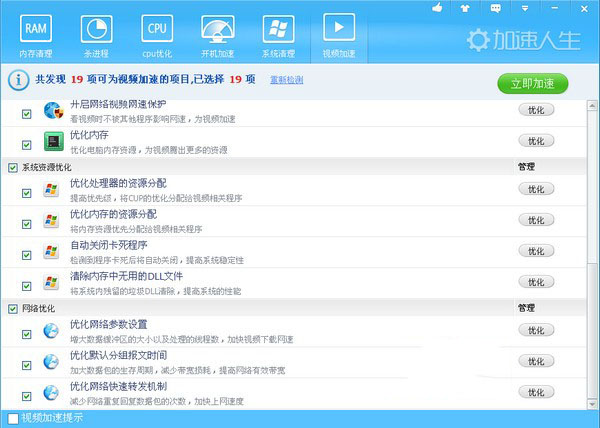
Task: Select the 优化网络参数设置 title text
Action: [109, 325]
